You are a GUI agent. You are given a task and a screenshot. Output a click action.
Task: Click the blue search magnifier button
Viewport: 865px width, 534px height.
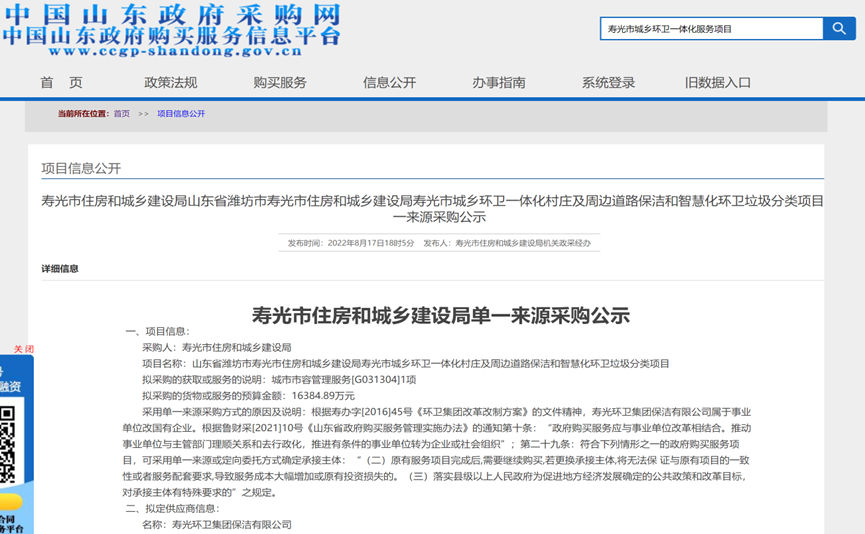pyautogui.click(x=839, y=29)
